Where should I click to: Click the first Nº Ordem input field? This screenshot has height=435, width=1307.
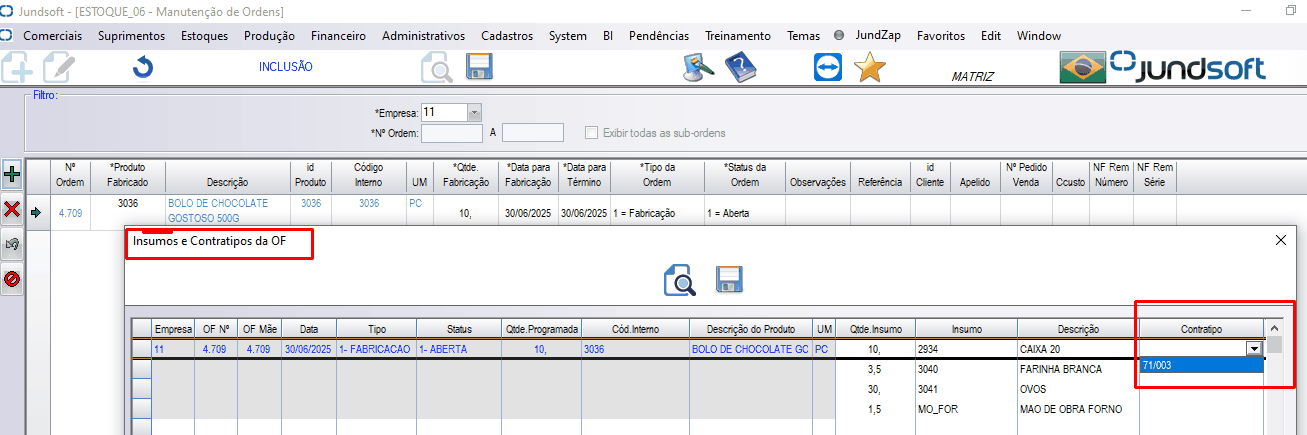click(x=452, y=133)
